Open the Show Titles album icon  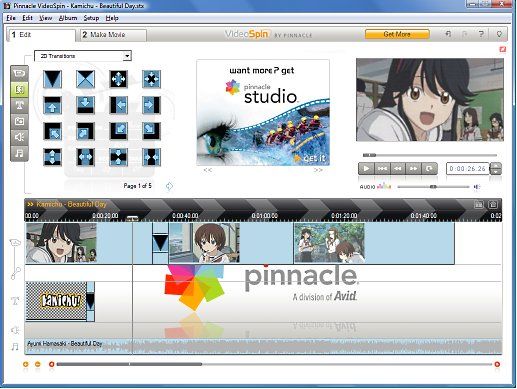tap(19, 105)
